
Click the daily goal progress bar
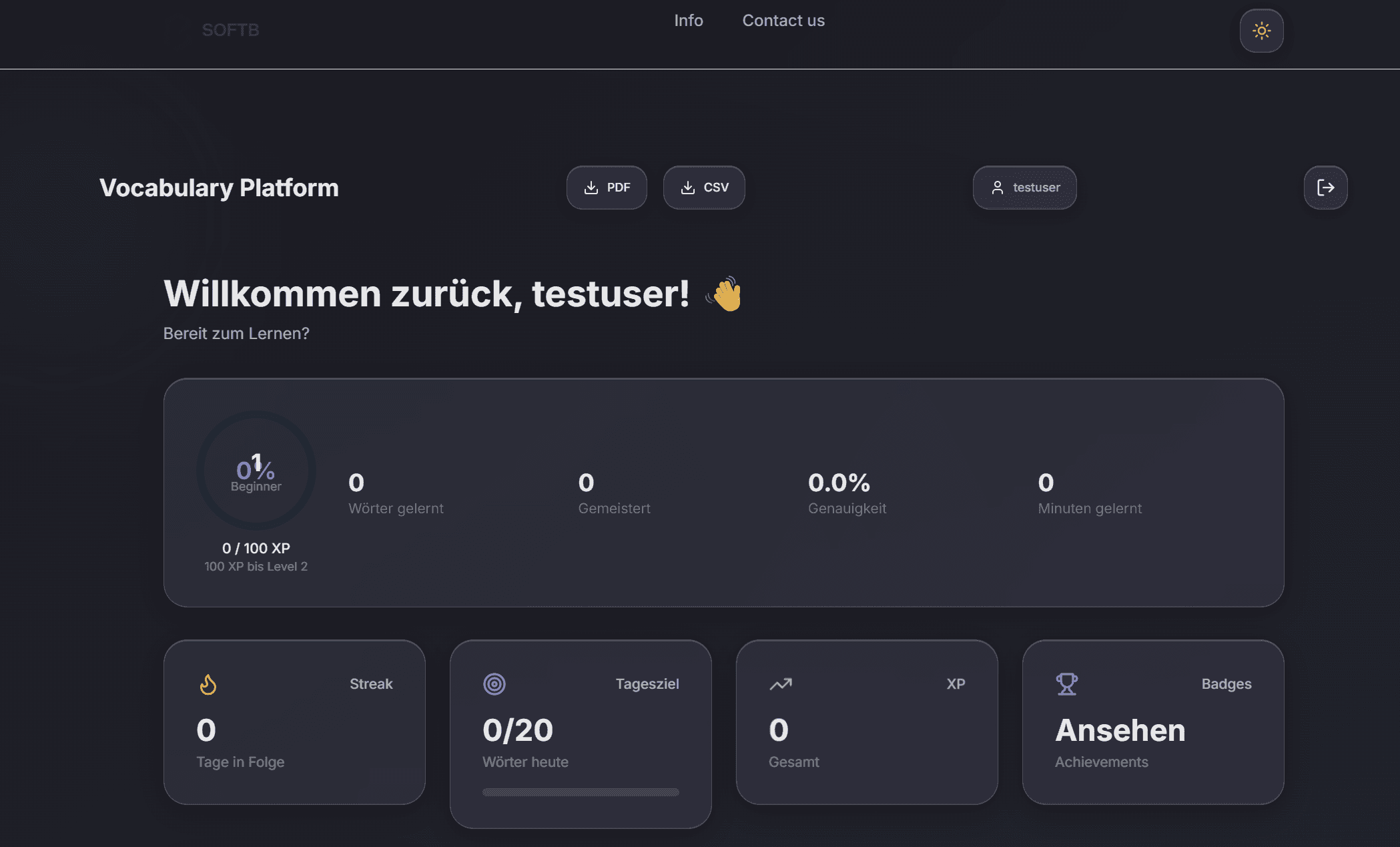pos(581,792)
